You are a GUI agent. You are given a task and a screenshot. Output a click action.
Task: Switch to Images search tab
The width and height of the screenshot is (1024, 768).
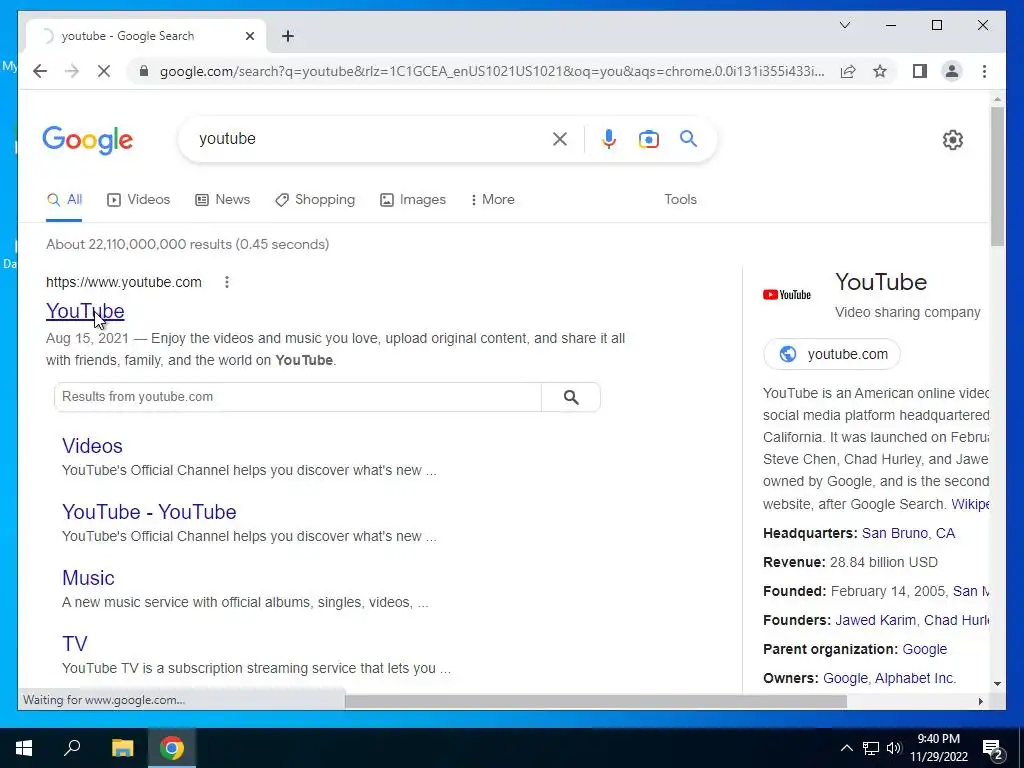[x=413, y=200]
